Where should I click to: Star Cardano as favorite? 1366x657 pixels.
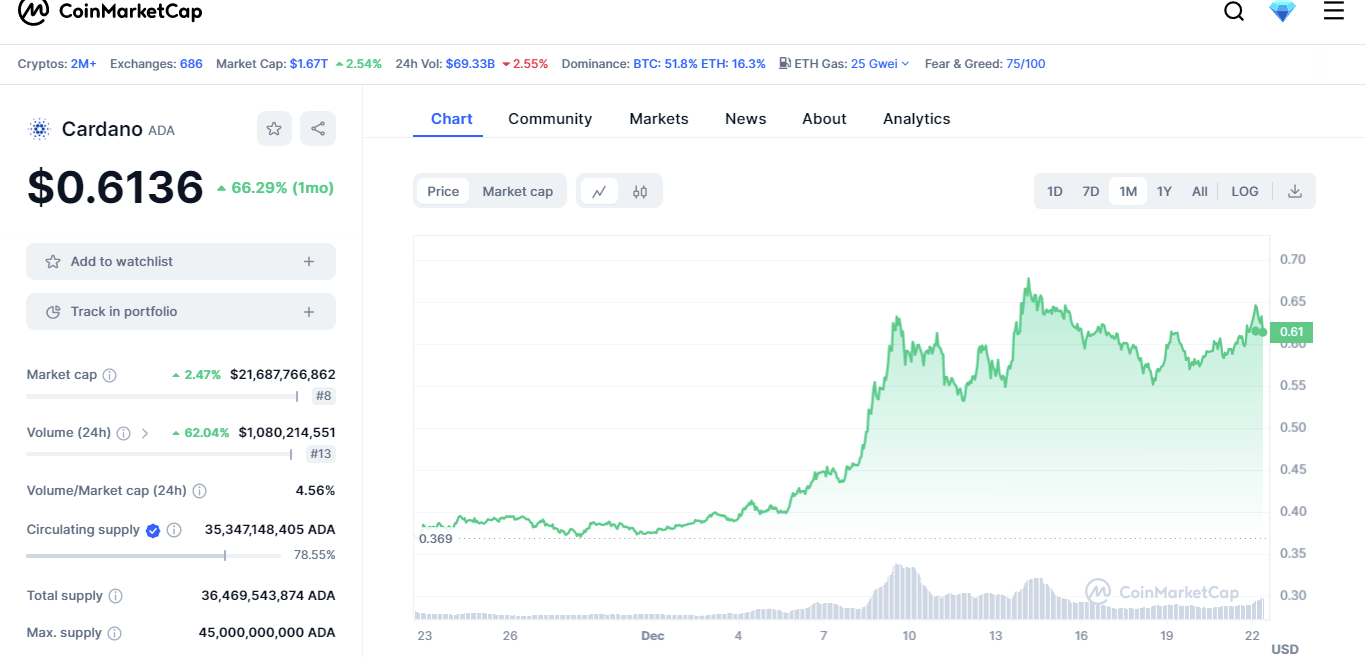274,128
